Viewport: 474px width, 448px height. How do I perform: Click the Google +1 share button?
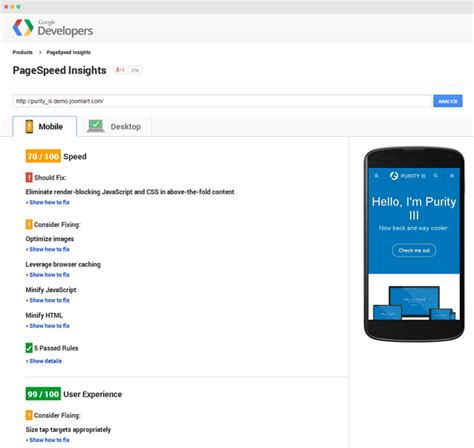click(120, 70)
